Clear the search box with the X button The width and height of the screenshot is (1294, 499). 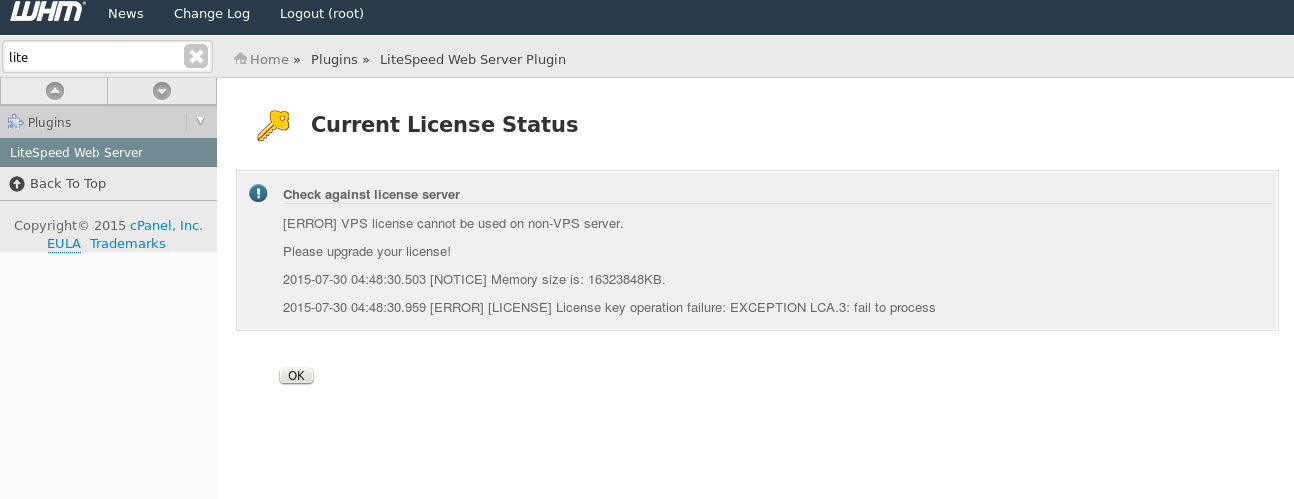point(196,57)
